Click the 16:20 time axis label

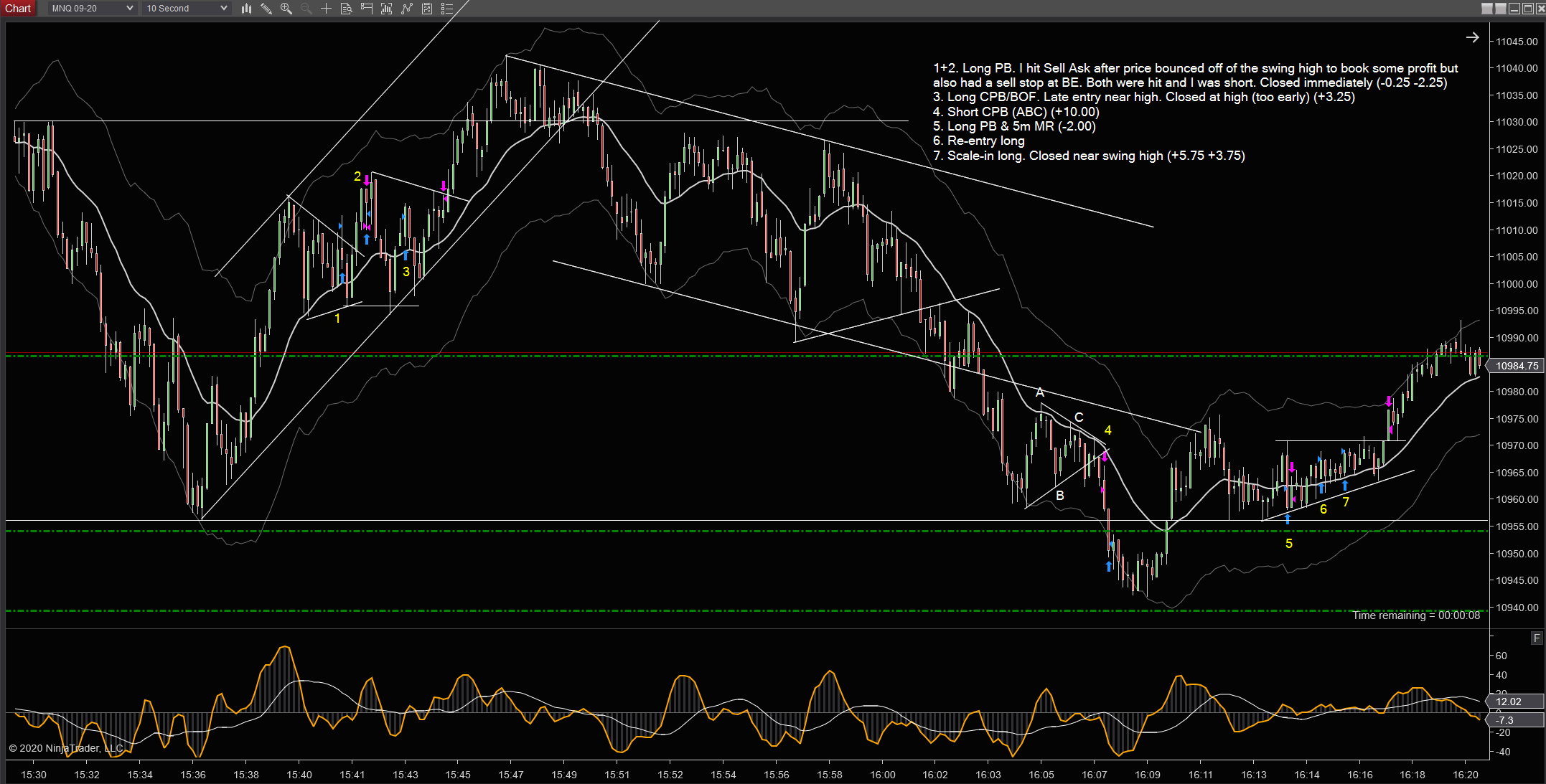click(x=1466, y=775)
